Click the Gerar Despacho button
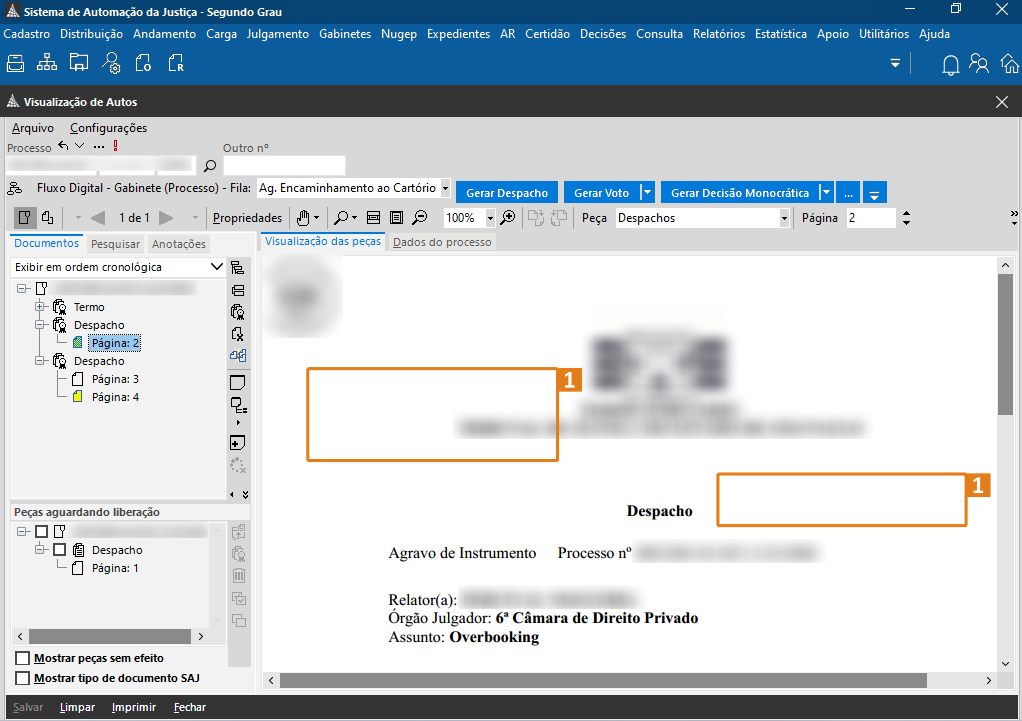The height and width of the screenshot is (721, 1022). tap(507, 193)
